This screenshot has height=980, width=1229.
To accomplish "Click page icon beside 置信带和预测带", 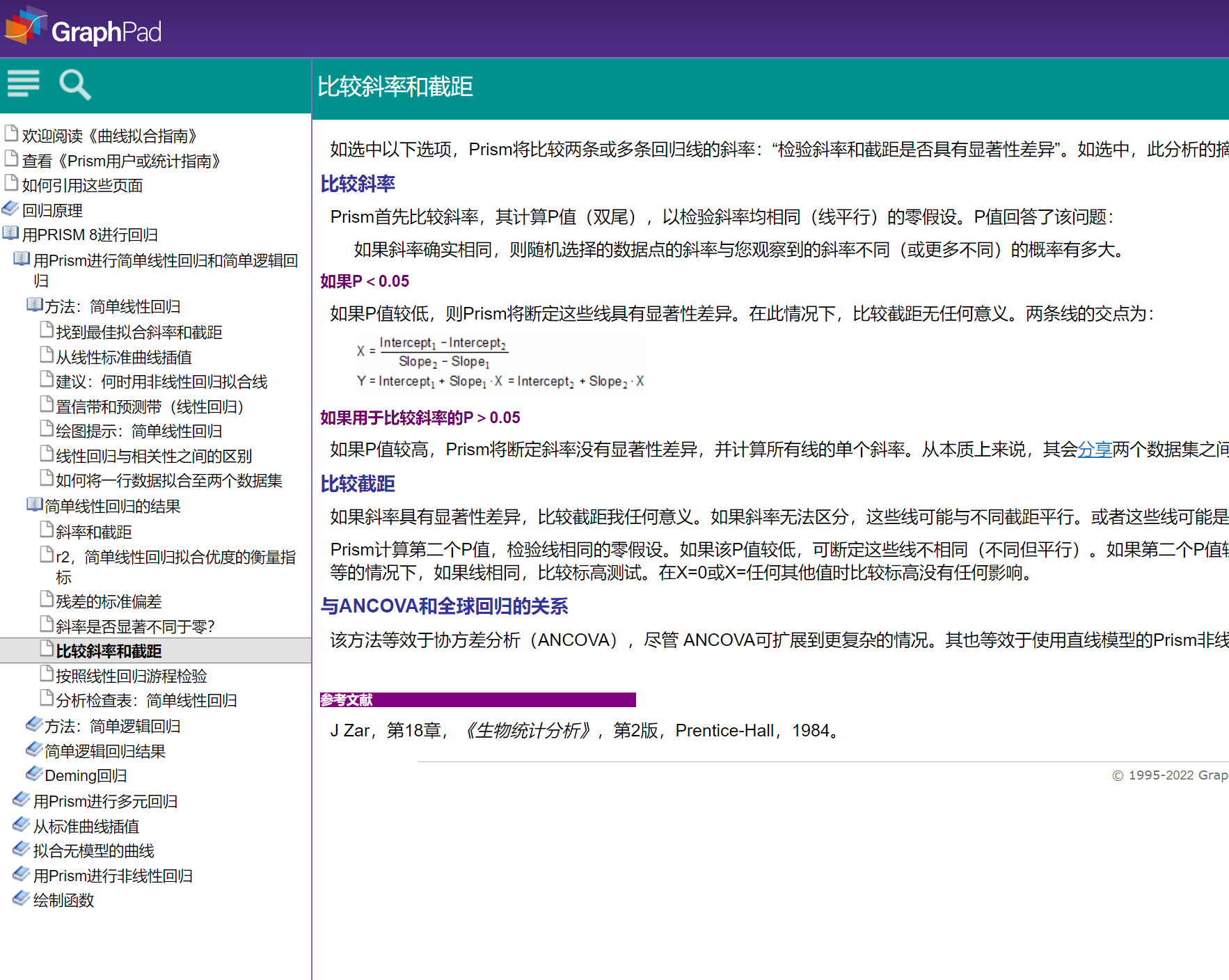I will click(47, 404).
